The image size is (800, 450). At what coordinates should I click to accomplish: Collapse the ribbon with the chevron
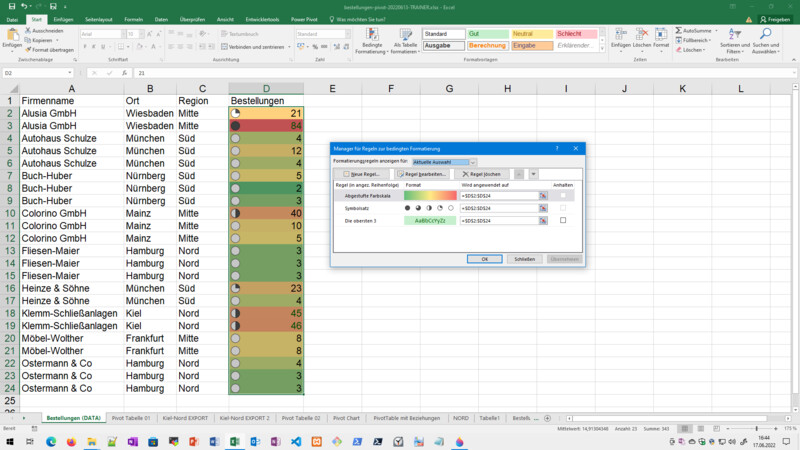click(793, 60)
